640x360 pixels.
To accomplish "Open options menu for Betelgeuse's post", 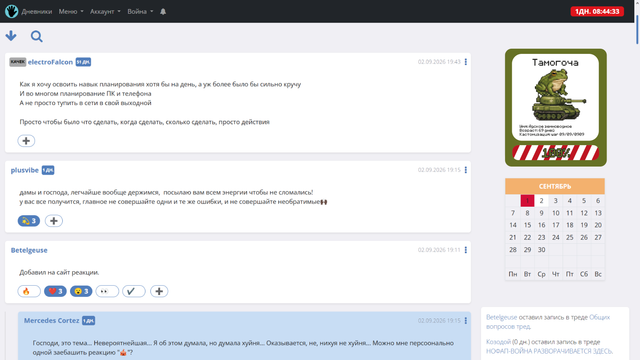I will 466,250.
